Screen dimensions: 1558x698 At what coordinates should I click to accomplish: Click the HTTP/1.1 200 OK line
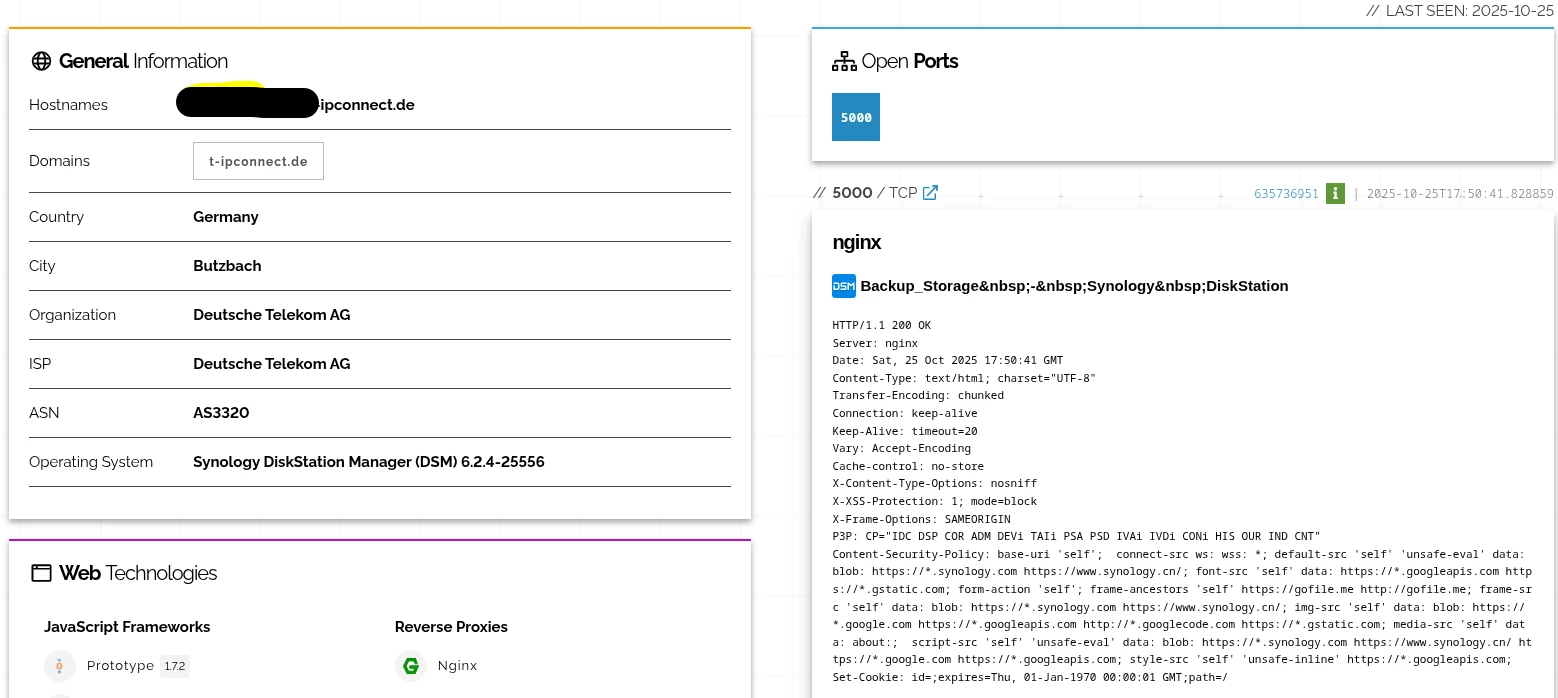click(881, 326)
